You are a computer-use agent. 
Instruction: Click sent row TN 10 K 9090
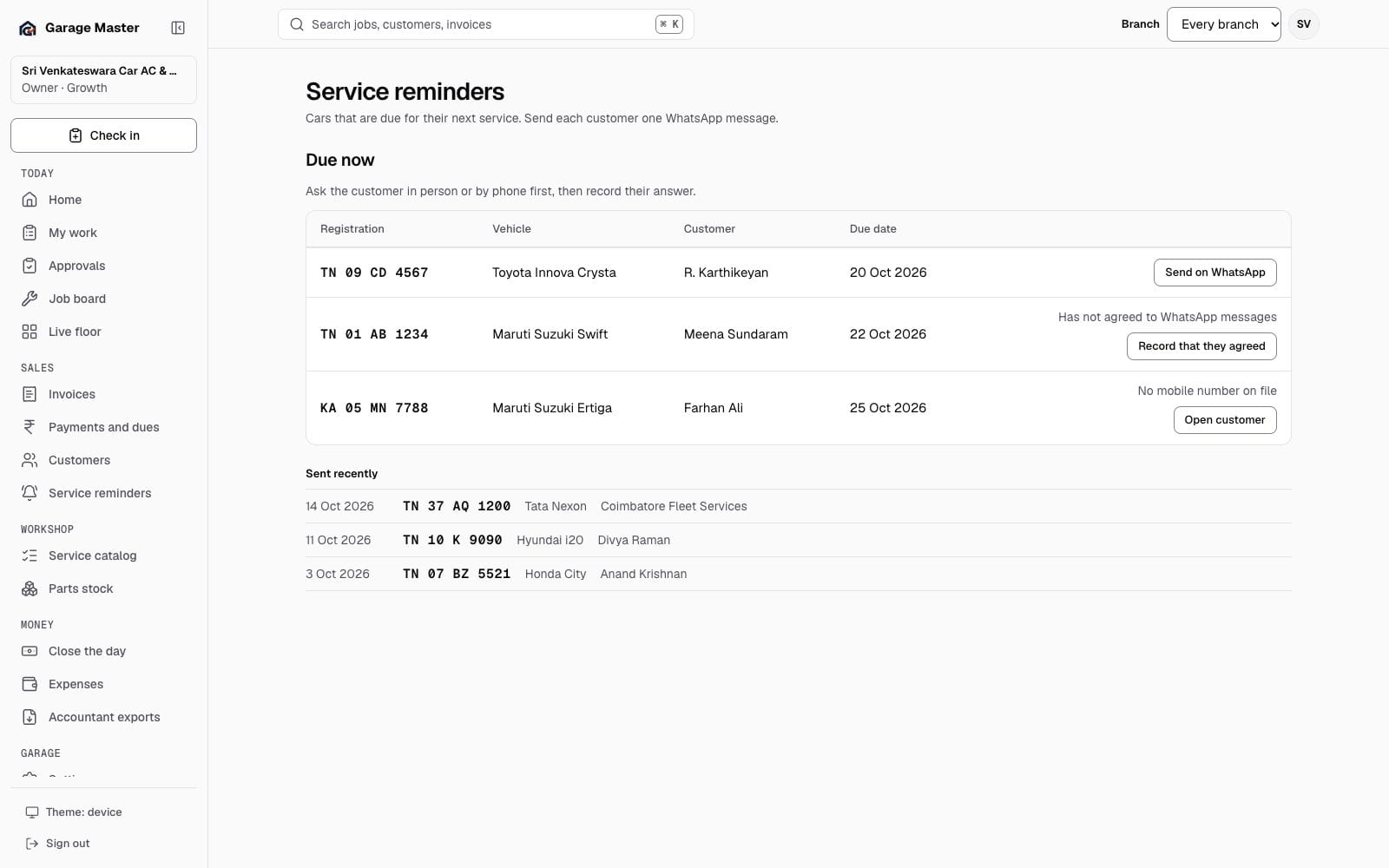point(799,540)
